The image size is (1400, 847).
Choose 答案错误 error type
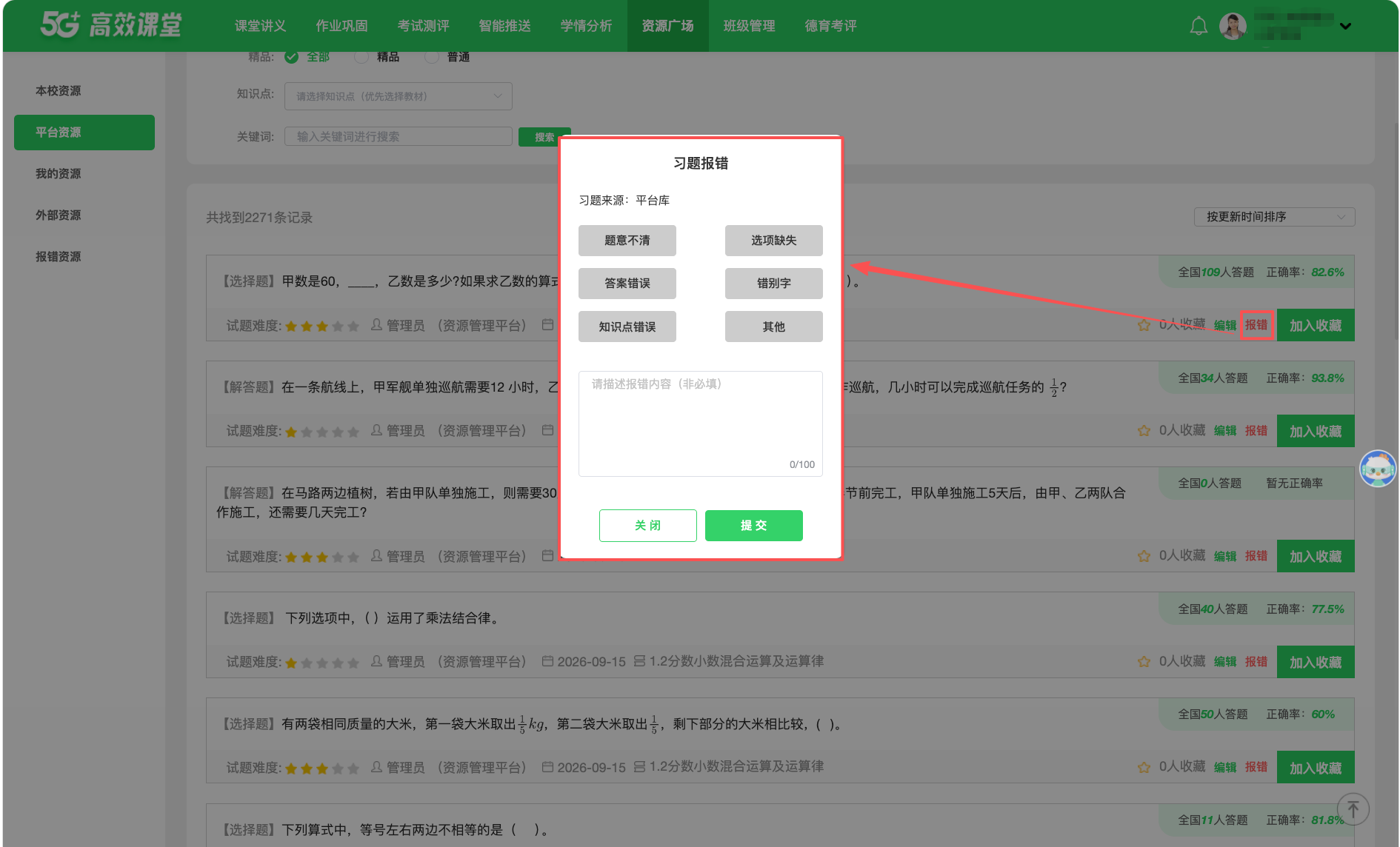point(627,284)
